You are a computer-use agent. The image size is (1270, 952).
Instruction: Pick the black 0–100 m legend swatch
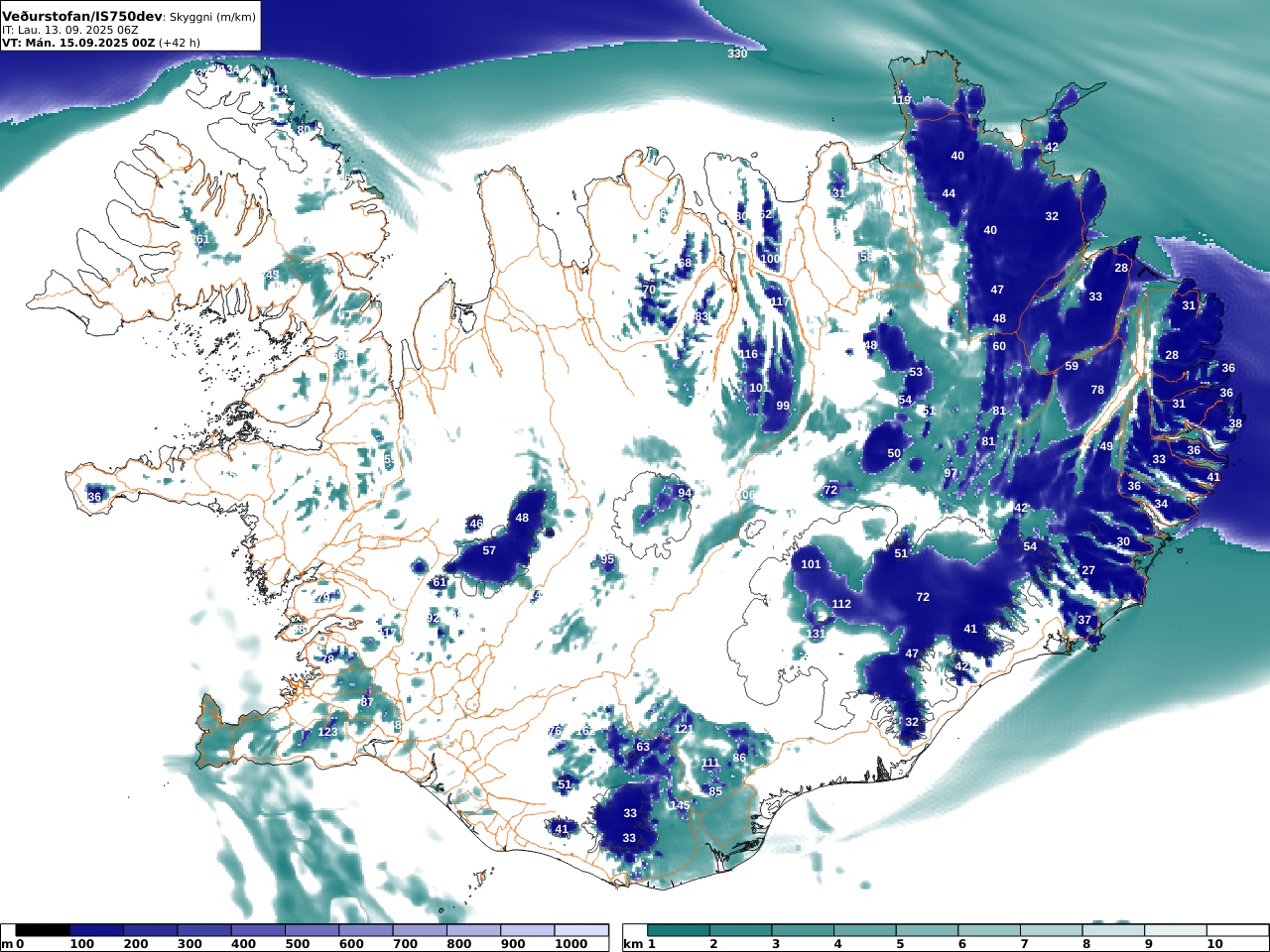[x=43, y=930]
